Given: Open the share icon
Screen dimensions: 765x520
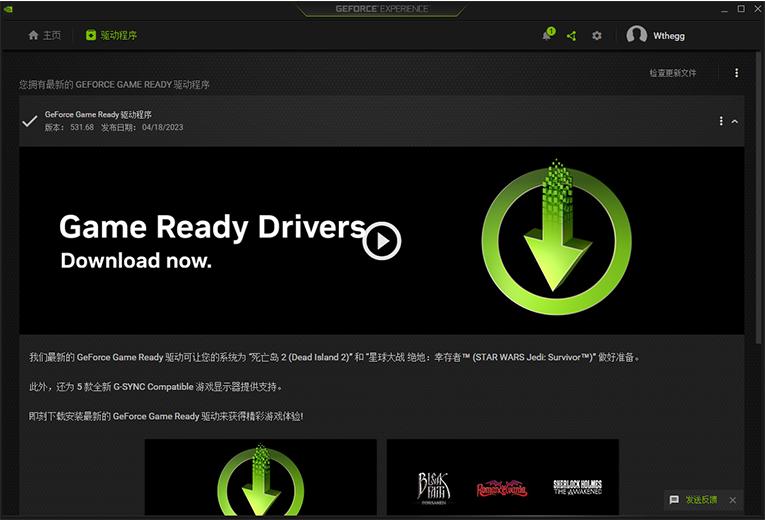Looking at the screenshot, I should point(572,36).
